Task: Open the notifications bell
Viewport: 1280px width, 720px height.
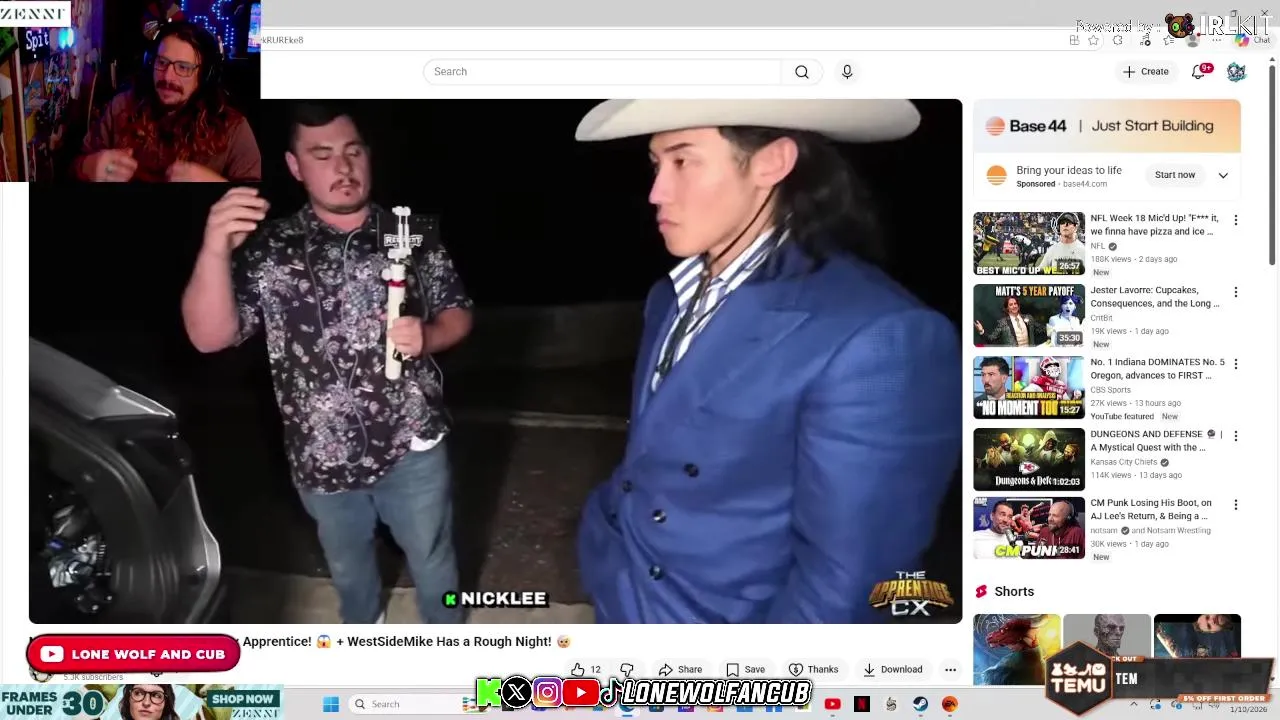Action: pyautogui.click(x=1199, y=72)
